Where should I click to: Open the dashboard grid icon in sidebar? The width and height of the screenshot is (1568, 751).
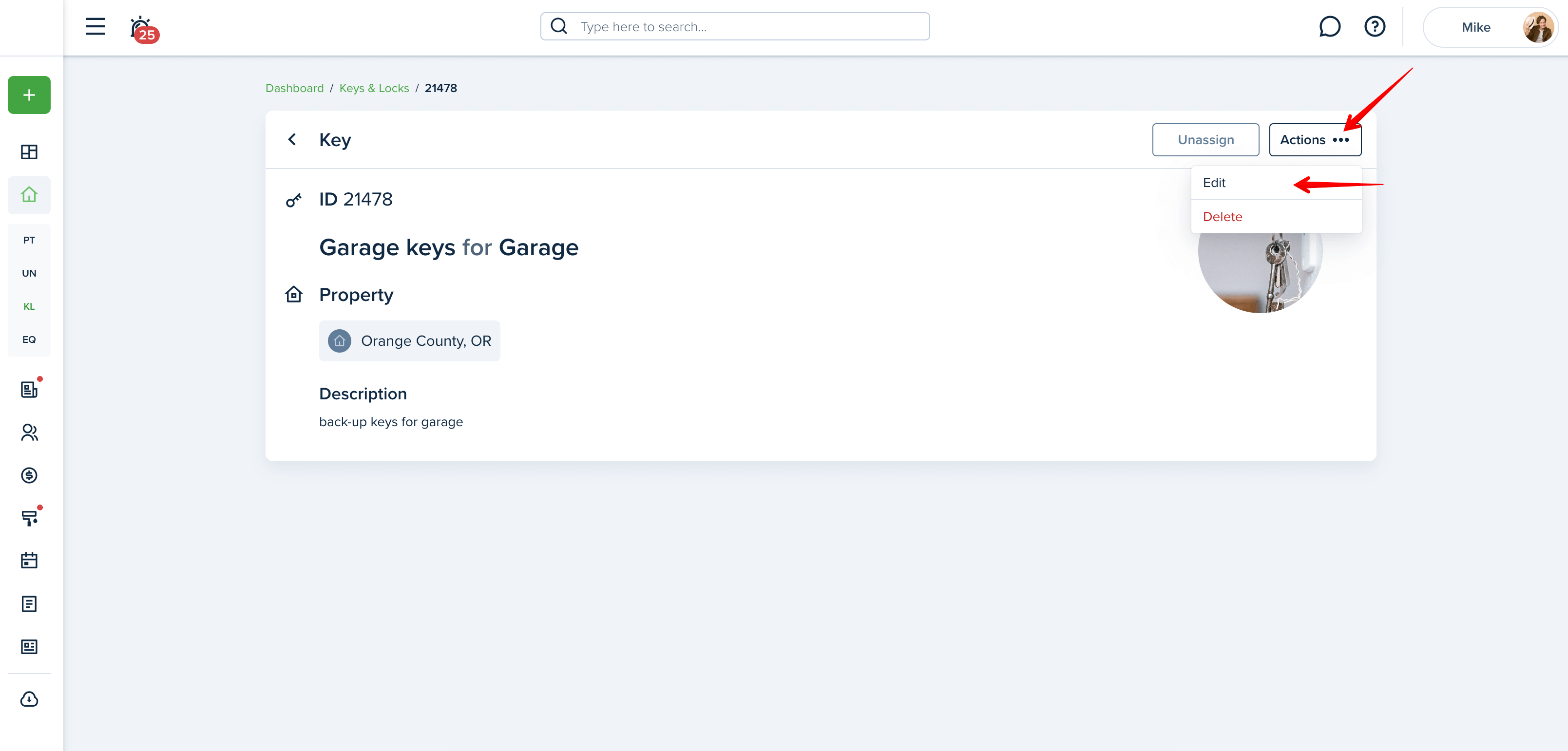[29, 151]
